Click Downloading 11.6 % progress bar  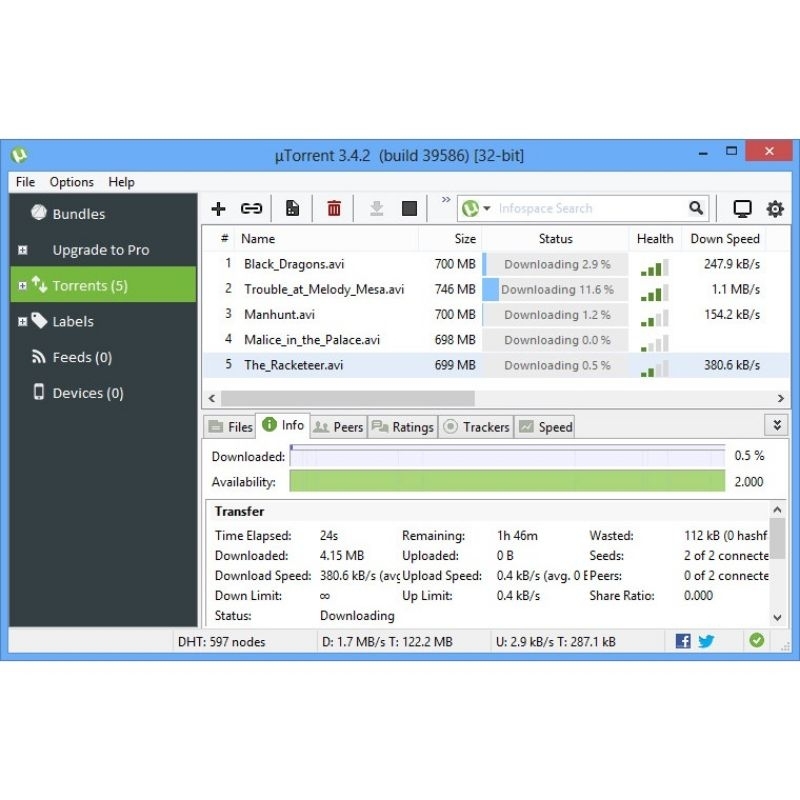(555, 290)
